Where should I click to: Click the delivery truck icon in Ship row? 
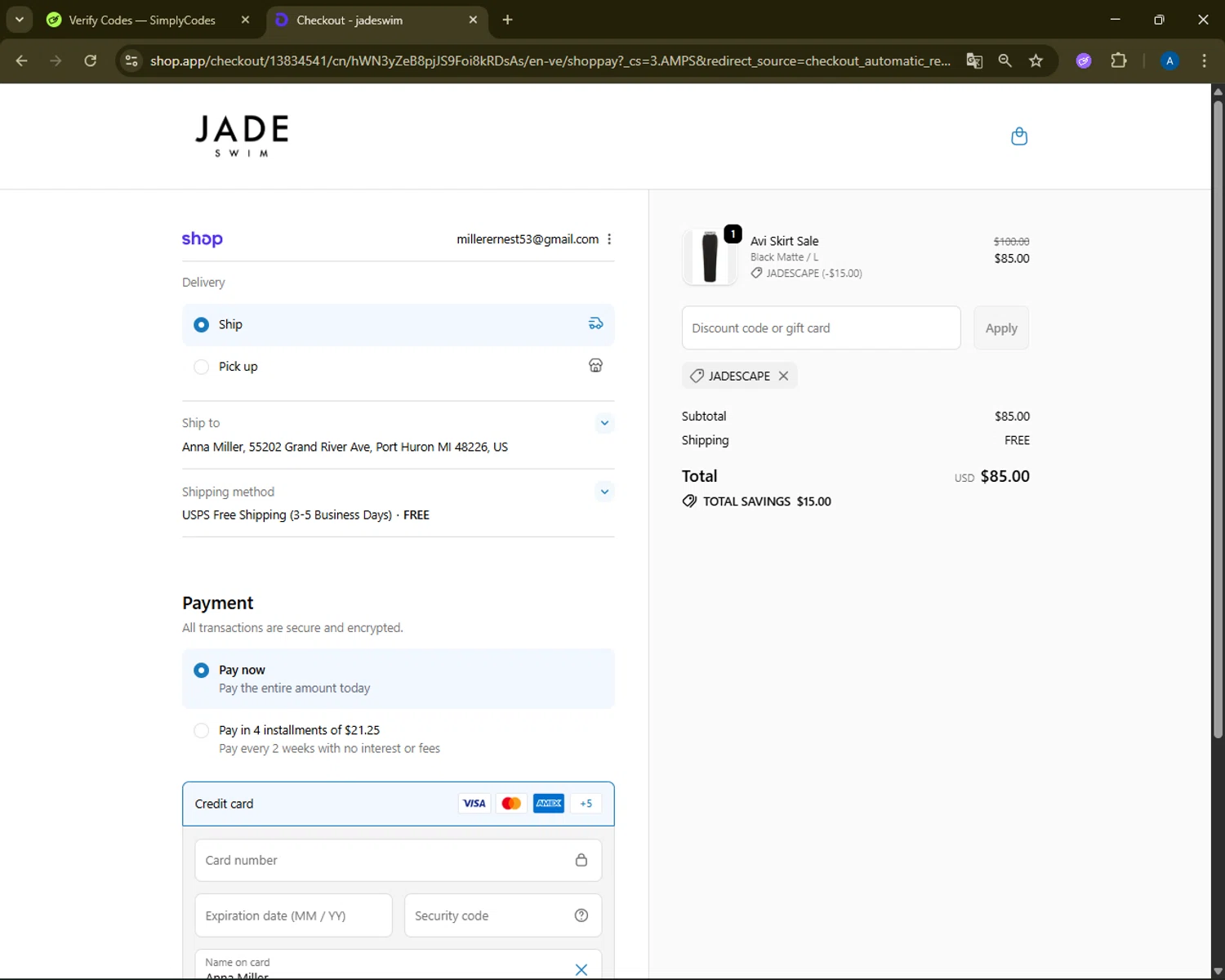point(596,324)
